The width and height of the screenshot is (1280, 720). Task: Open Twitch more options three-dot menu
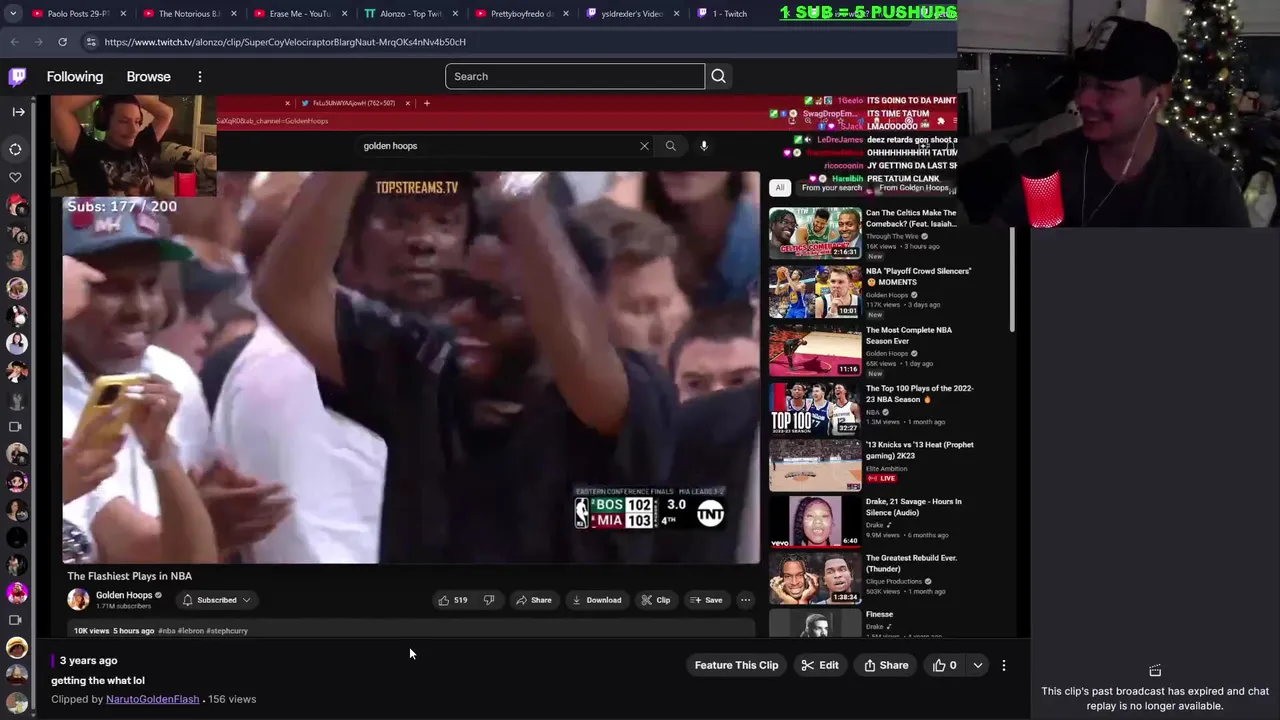pyautogui.click(x=200, y=76)
